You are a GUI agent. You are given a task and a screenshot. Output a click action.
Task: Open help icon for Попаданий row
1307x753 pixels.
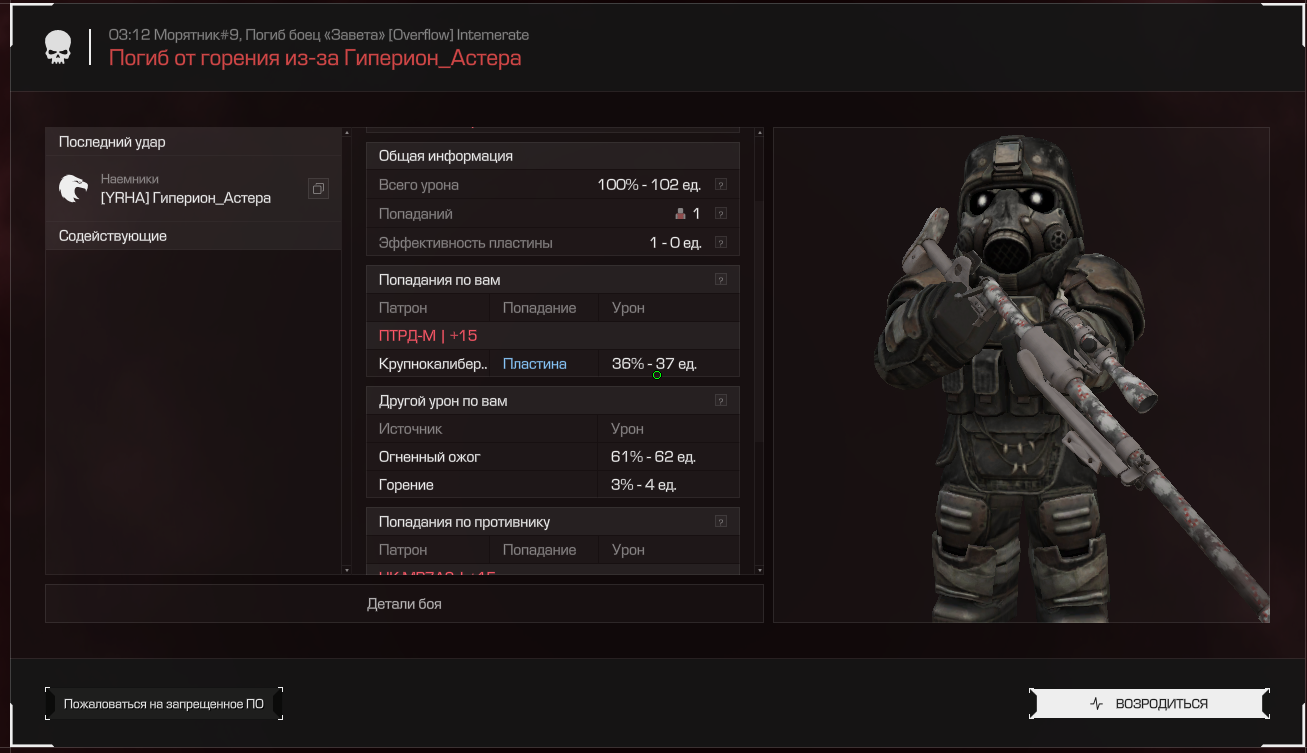point(720,214)
